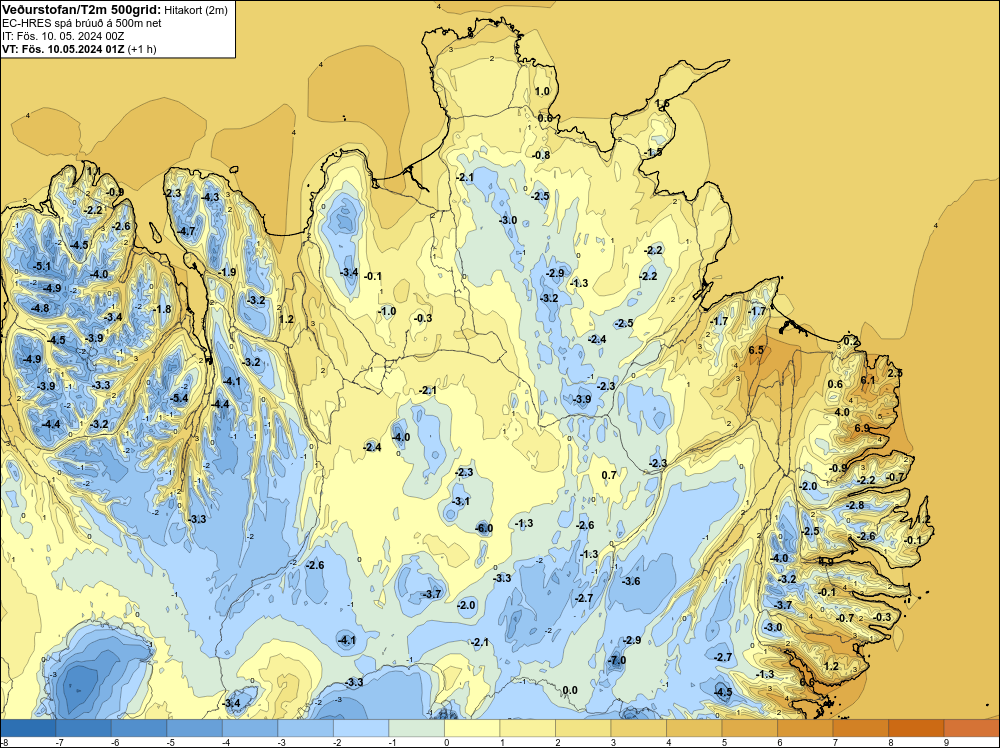The width and height of the screenshot is (1000, 748).
Task: Select the legend tick label 9
Action: pyautogui.click(x=946, y=742)
